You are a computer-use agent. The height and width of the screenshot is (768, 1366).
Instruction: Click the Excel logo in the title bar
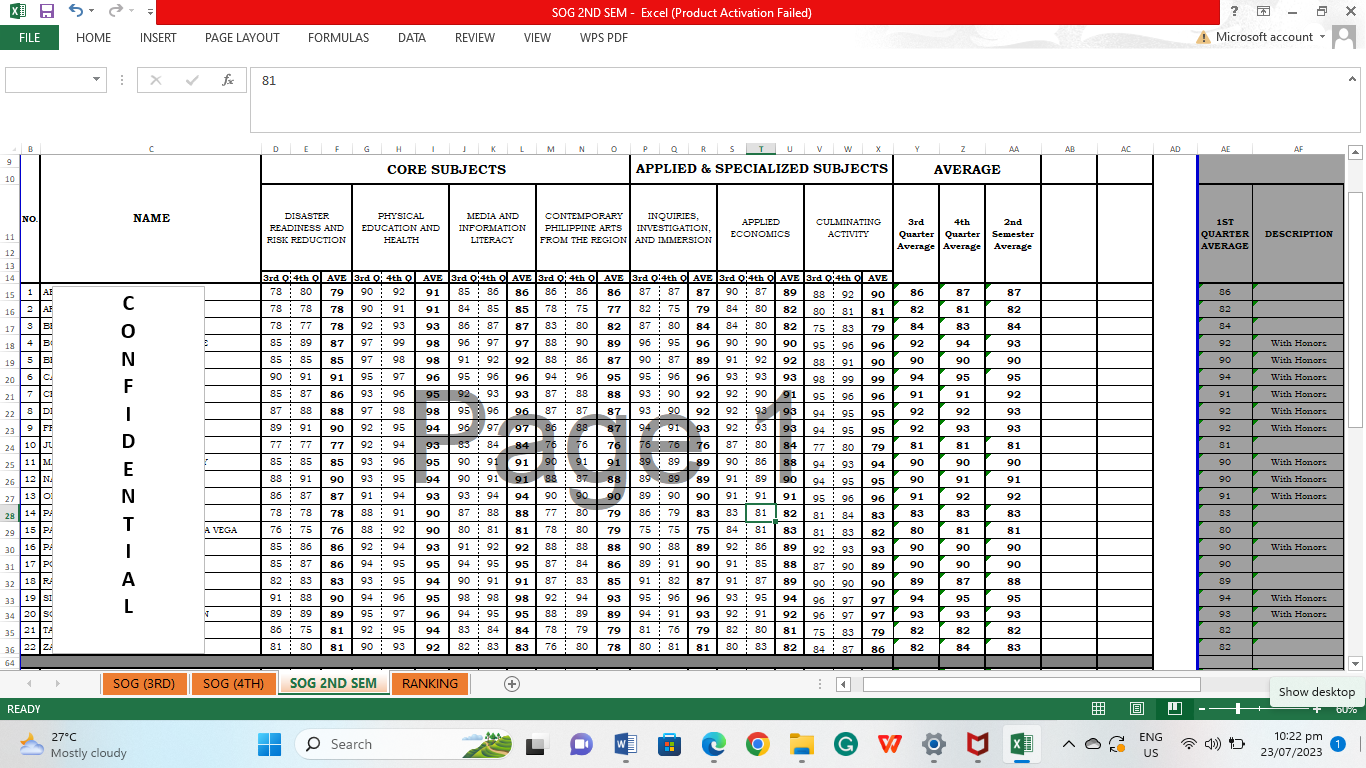17,12
